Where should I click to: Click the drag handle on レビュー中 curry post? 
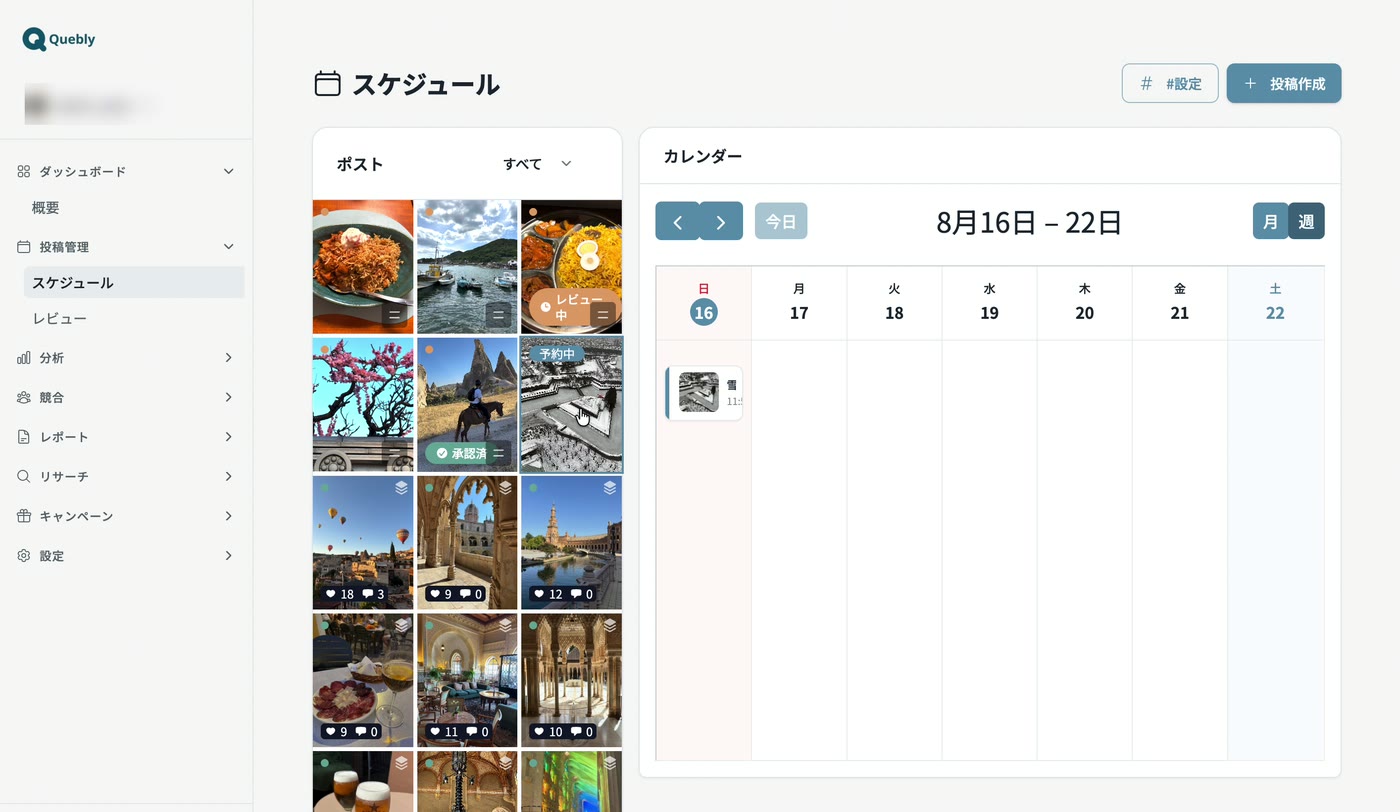click(x=603, y=316)
